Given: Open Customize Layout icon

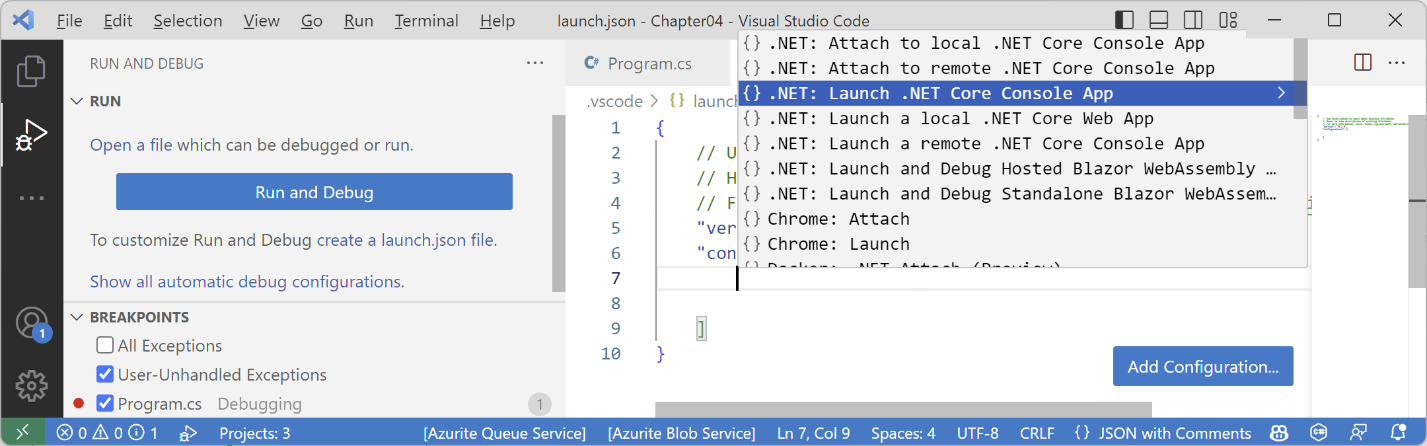Looking at the screenshot, I should [1226, 20].
